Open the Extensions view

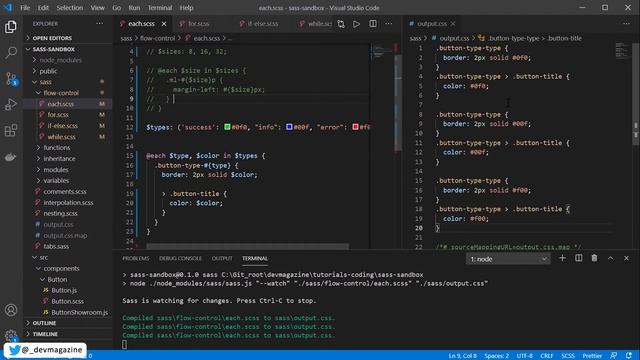tap(11, 131)
